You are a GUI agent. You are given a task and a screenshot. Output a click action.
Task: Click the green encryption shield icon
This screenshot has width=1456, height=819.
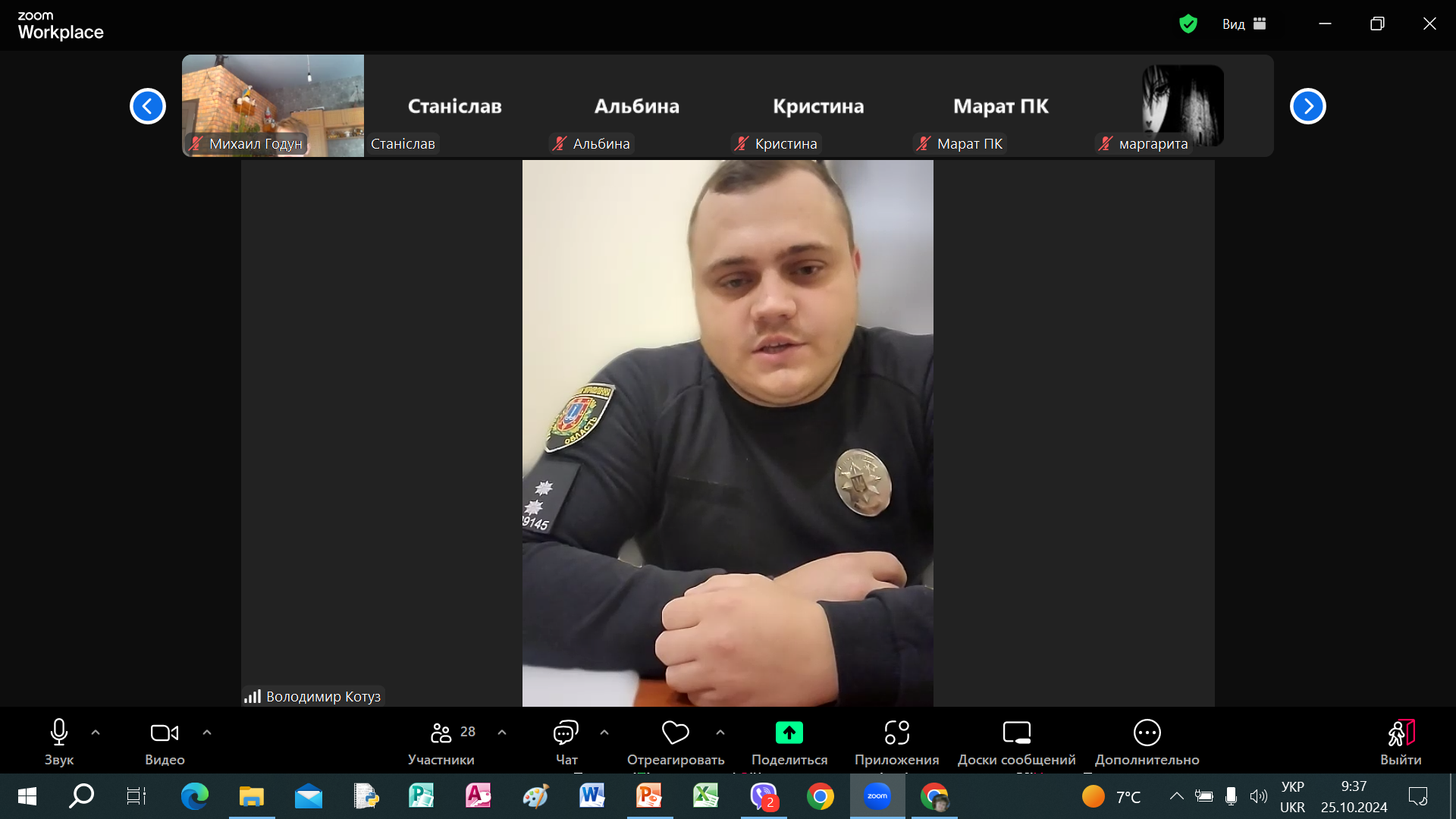click(1188, 24)
